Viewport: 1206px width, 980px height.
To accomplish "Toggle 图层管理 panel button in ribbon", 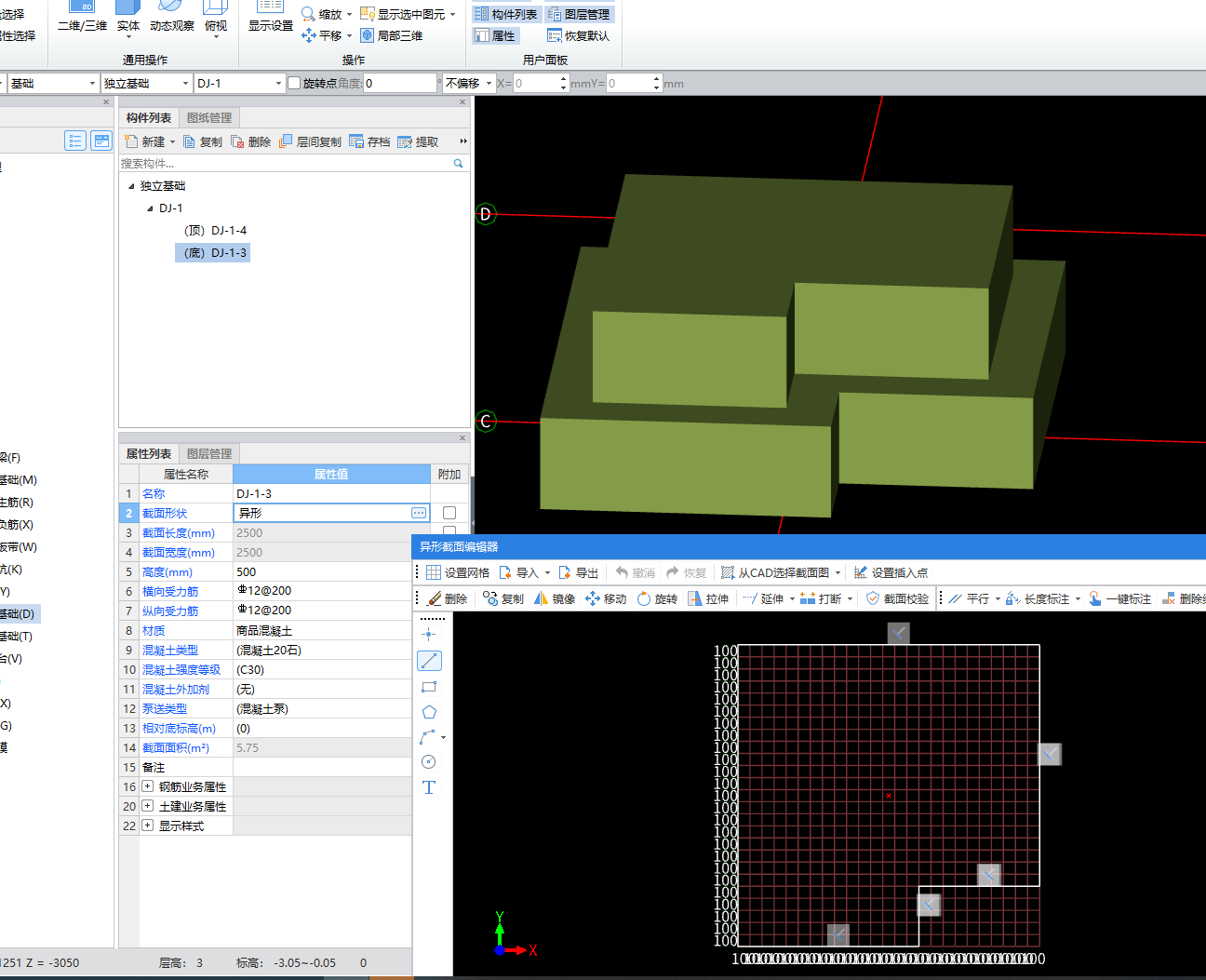I will (x=579, y=14).
